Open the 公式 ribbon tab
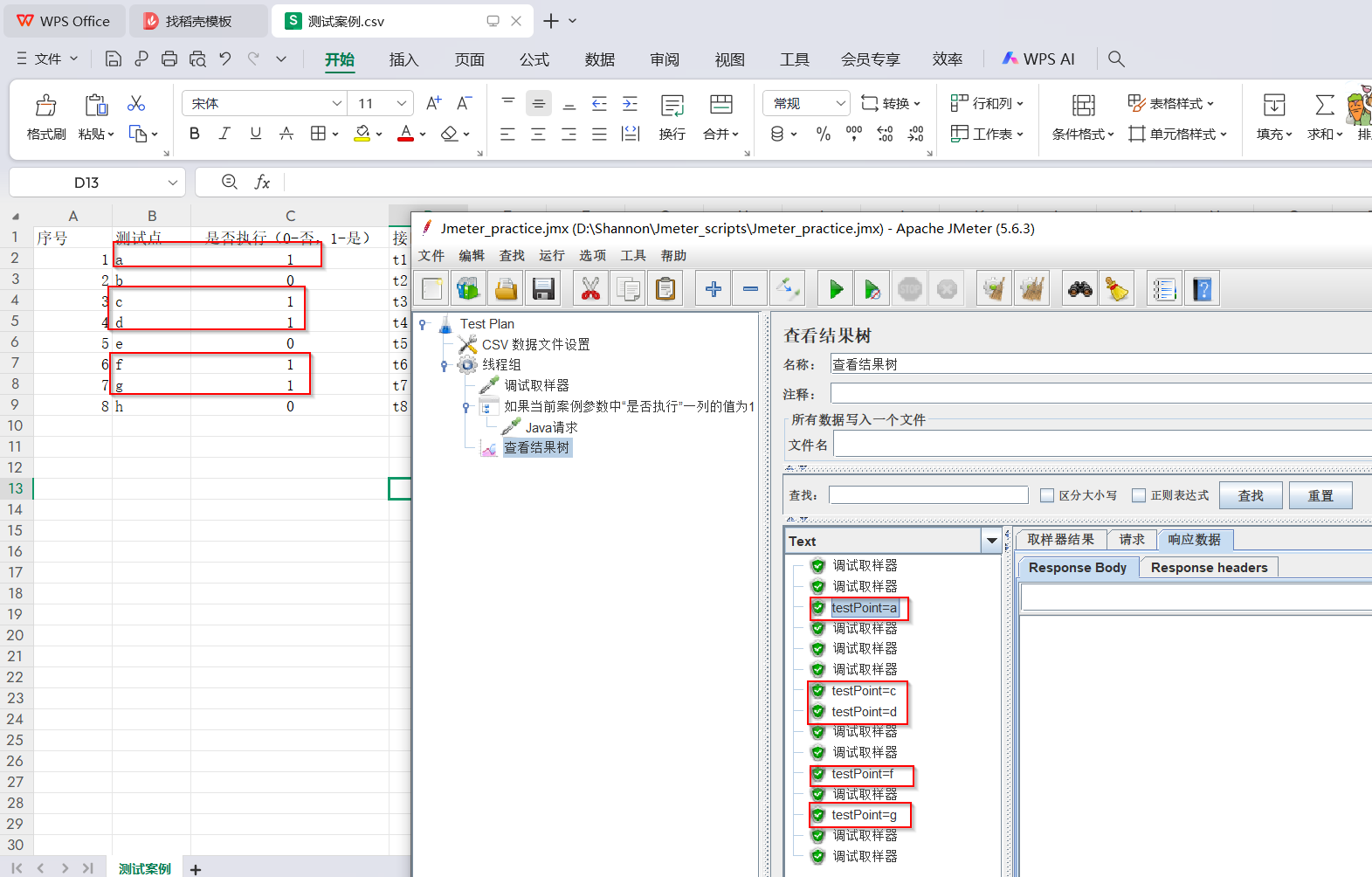The width and height of the screenshot is (1372, 877). tap(534, 59)
